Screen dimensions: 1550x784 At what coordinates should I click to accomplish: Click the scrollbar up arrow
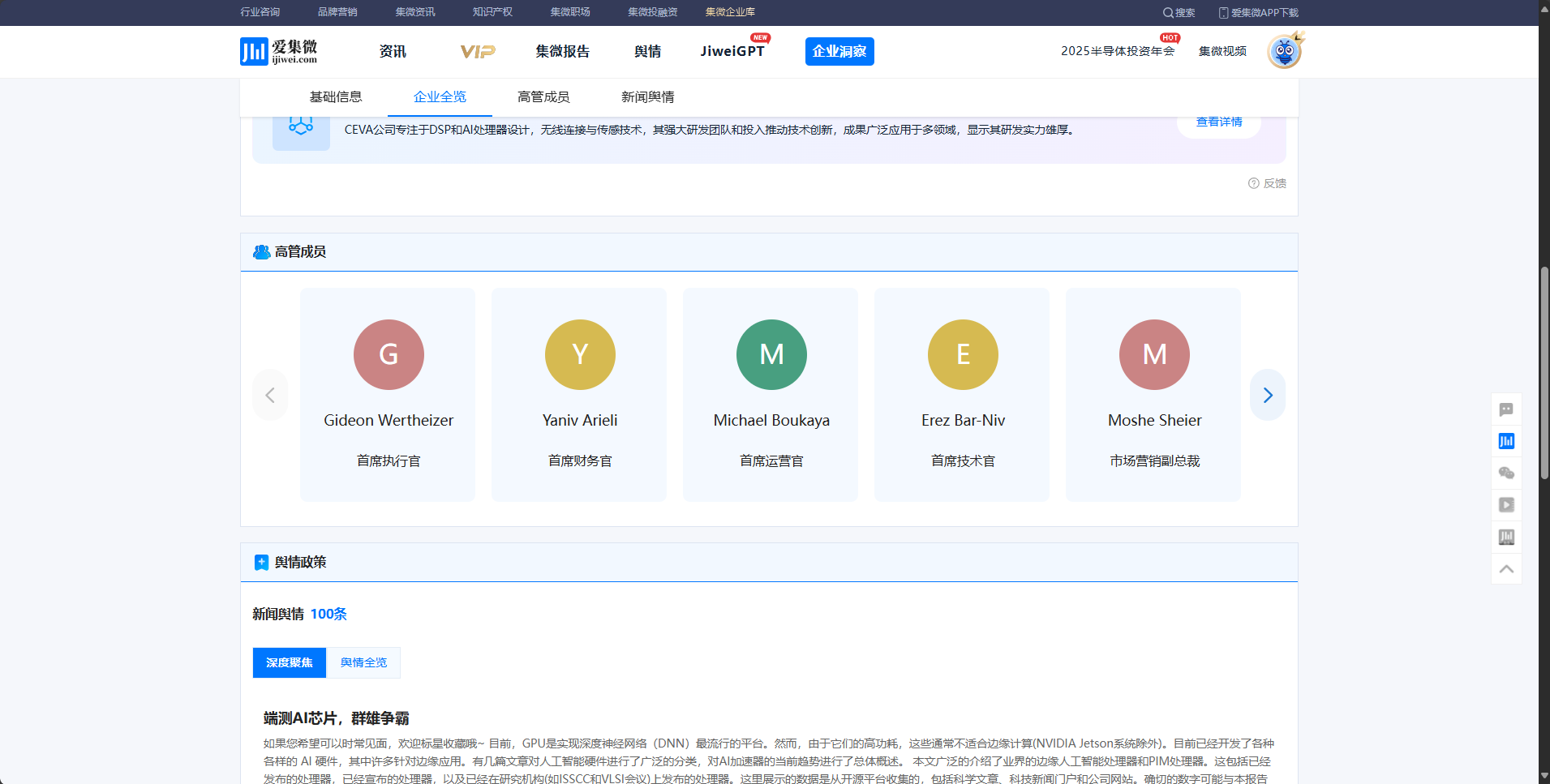coord(1544,7)
